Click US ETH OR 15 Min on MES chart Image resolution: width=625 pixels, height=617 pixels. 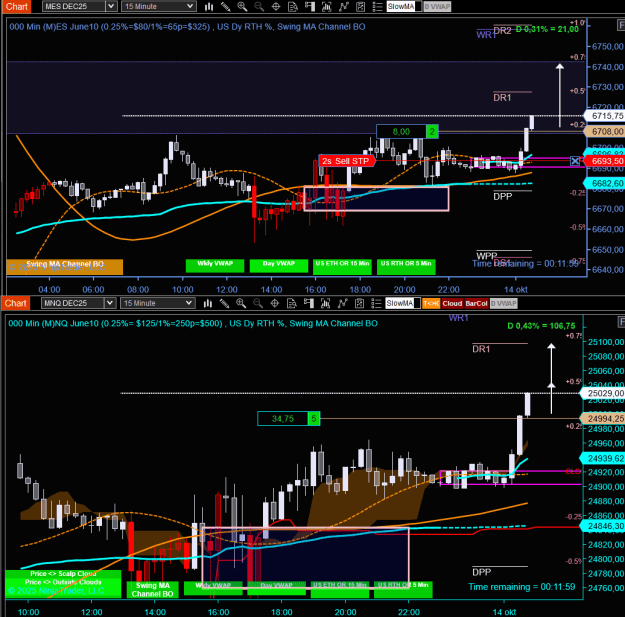tap(342, 266)
